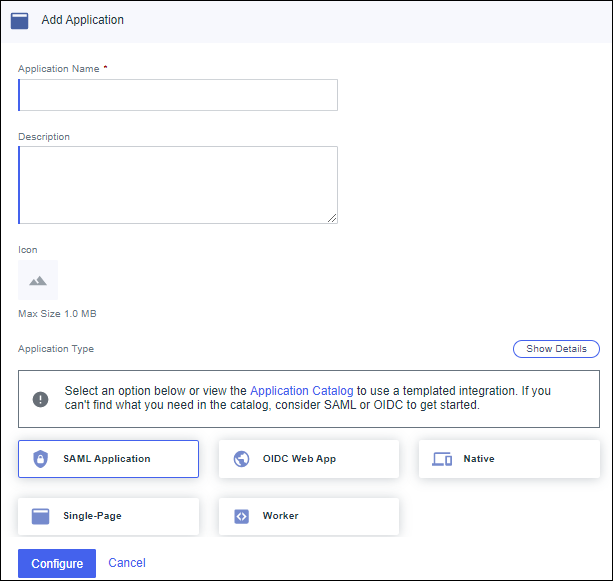Screen dimensions: 613x581
Task: Click the info alert exclamation icon
Action: (x=40, y=399)
